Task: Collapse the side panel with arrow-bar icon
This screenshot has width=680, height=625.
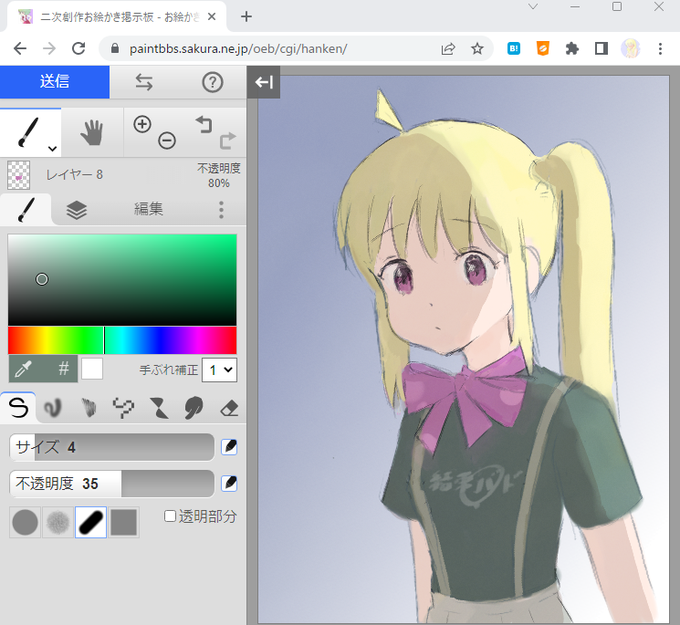Action: 264,82
